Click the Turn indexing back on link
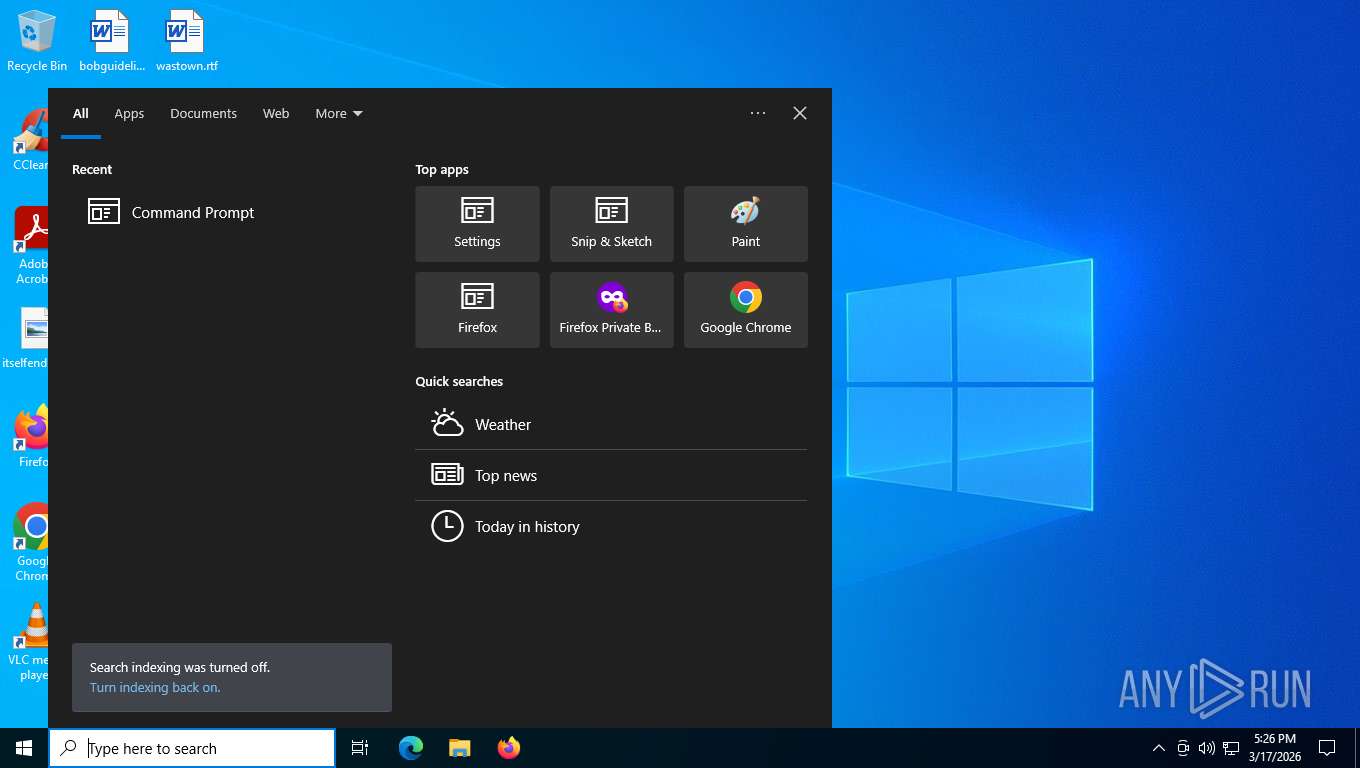The width and height of the screenshot is (1360, 768). (x=155, y=688)
